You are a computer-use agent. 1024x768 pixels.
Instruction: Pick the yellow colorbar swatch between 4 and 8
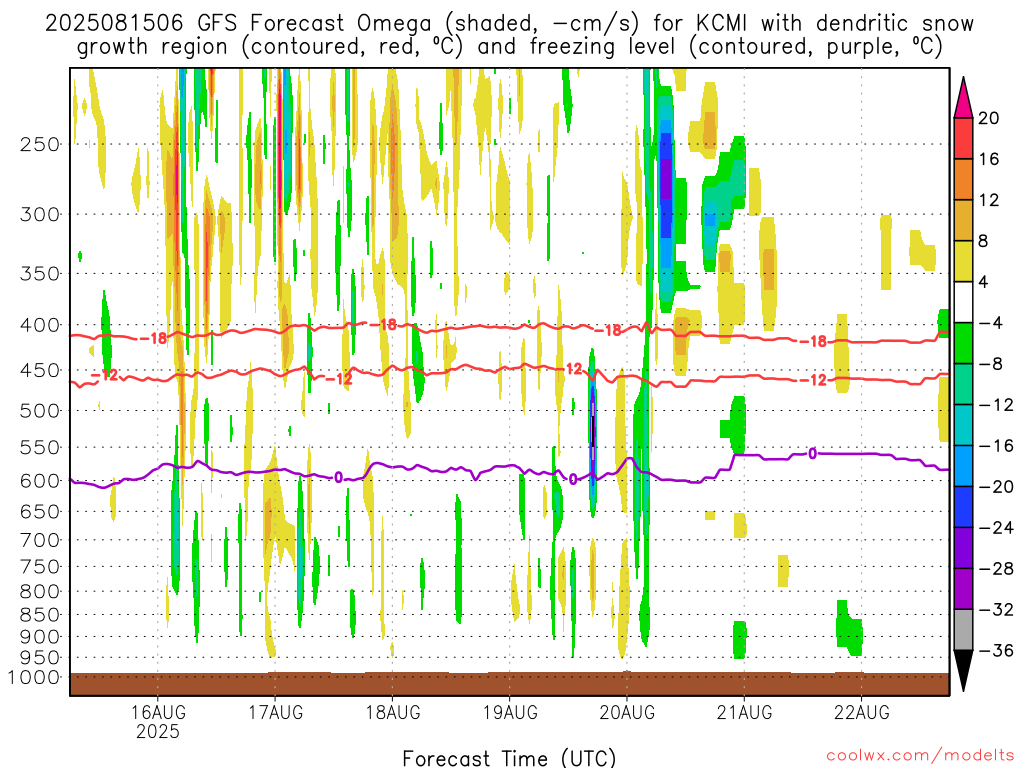(963, 261)
